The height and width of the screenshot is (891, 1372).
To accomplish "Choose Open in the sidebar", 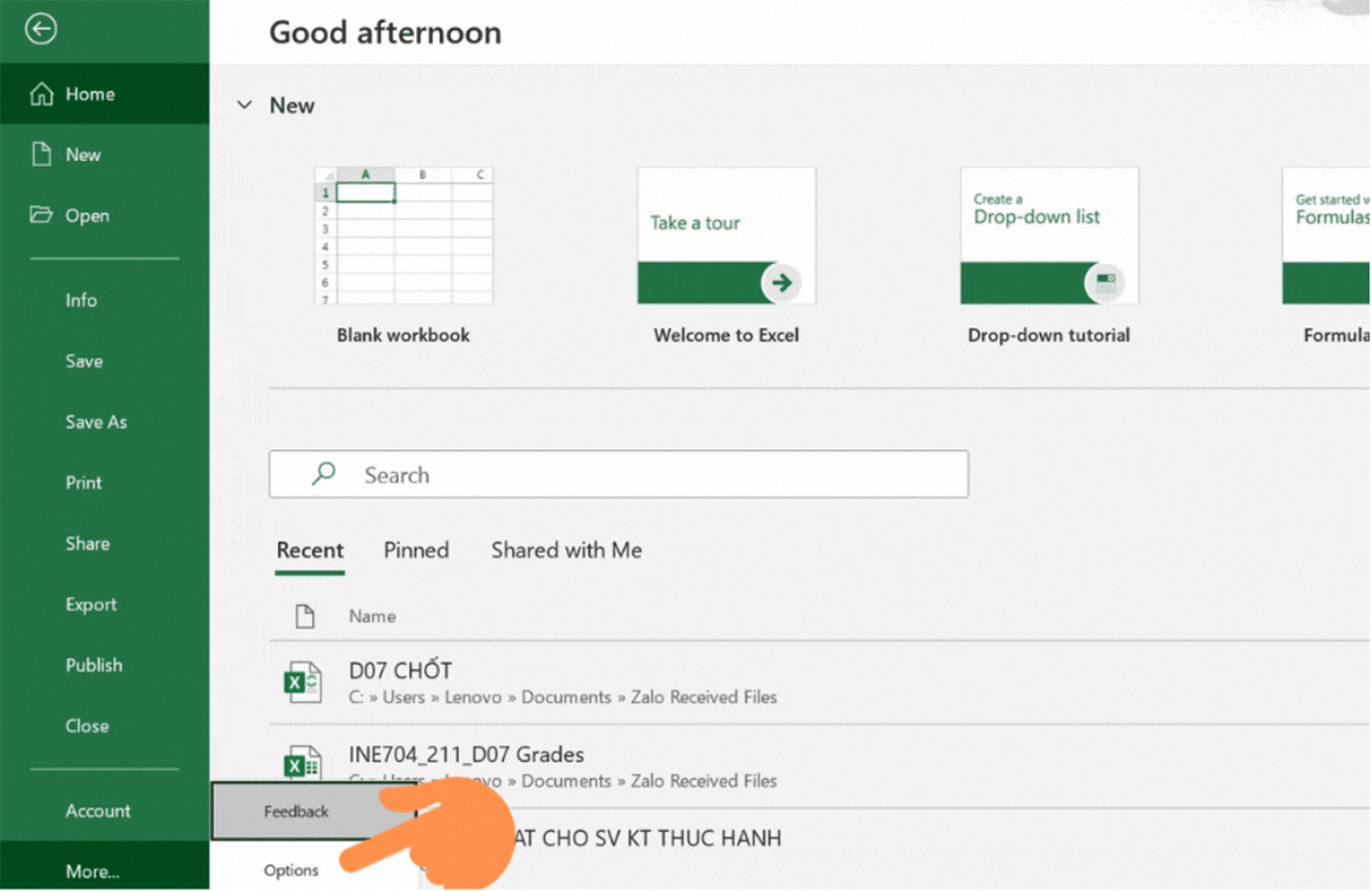I will tap(104, 216).
